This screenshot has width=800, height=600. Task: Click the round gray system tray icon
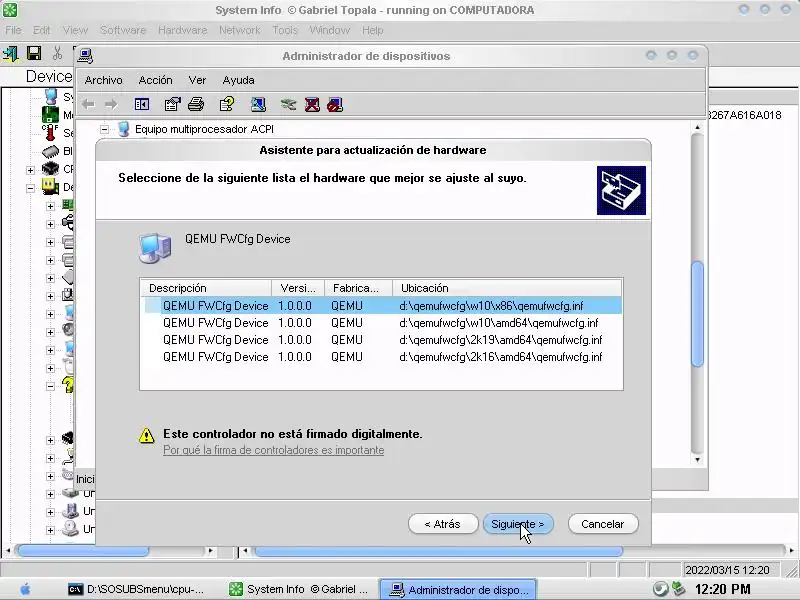pos(660,589)
